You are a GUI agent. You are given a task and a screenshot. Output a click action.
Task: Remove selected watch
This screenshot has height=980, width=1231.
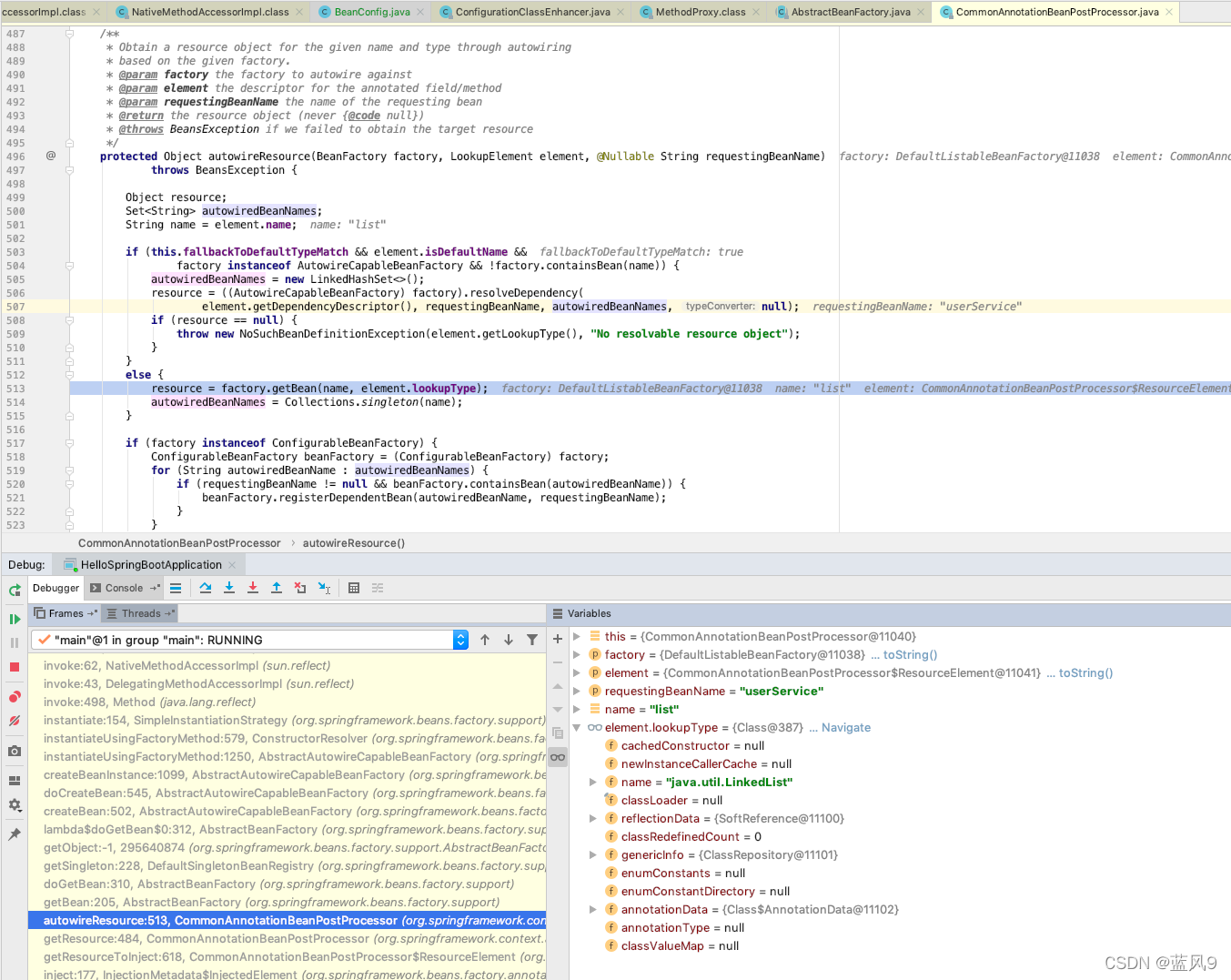click(x=558, y=662)
